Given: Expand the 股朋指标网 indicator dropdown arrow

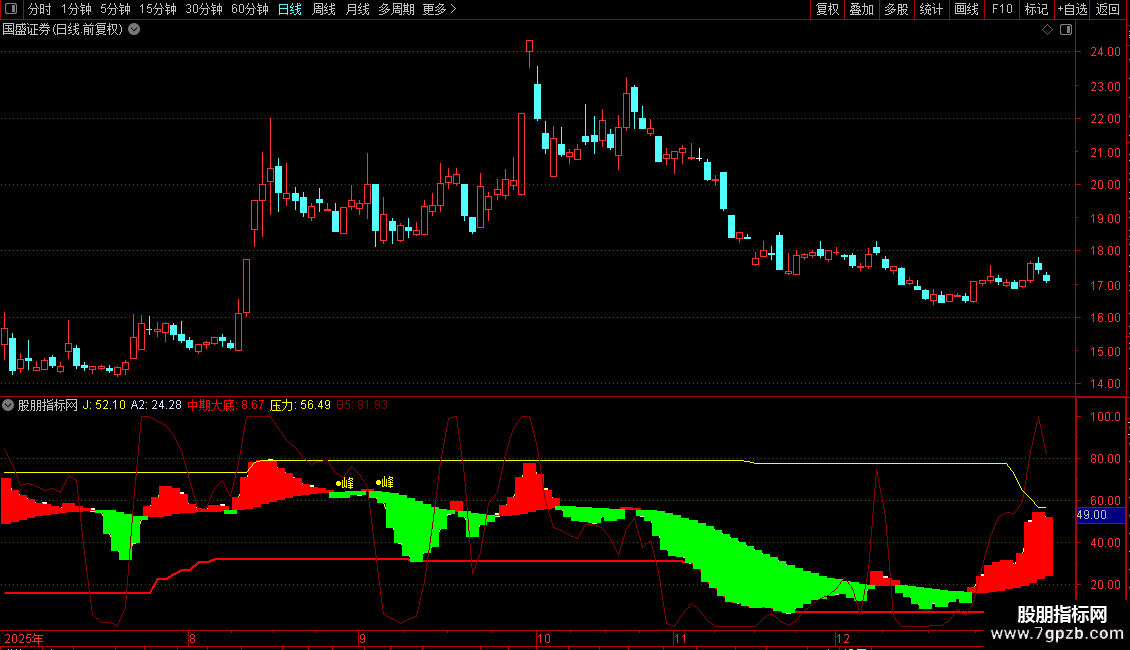Looking at the screenshot, I should point(8,406).
